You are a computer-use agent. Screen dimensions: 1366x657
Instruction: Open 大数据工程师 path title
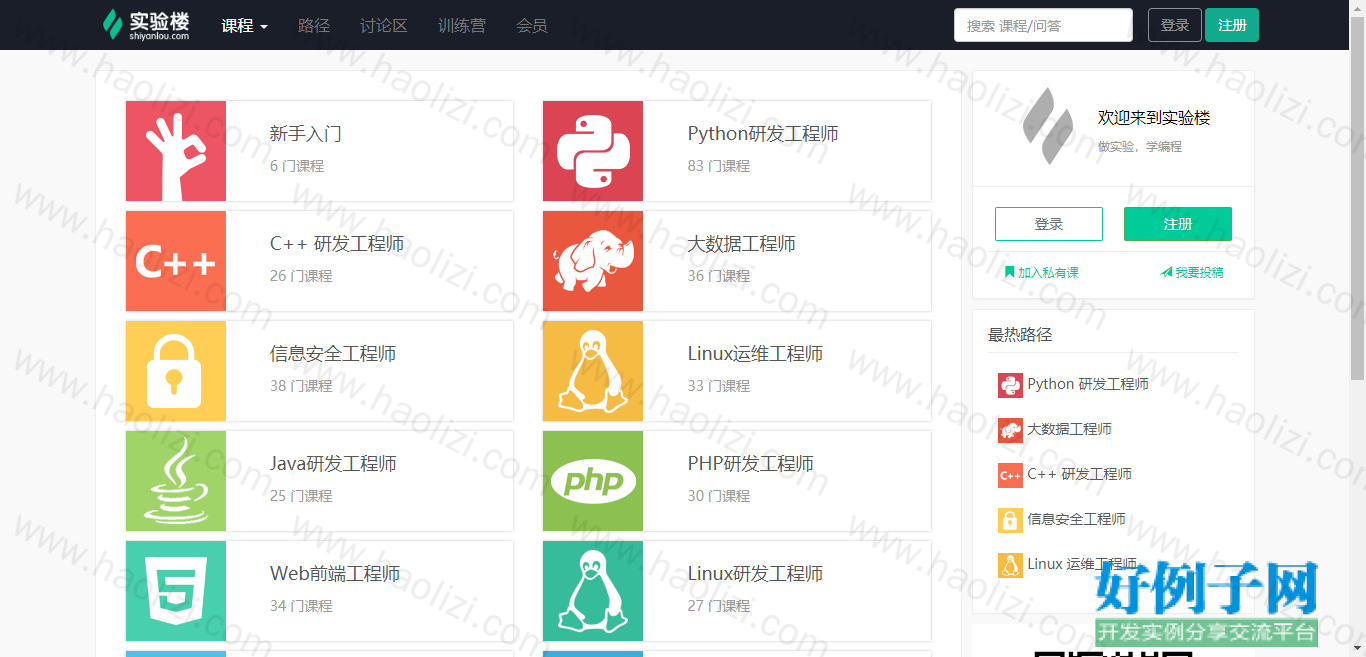(x=742, y=244)
